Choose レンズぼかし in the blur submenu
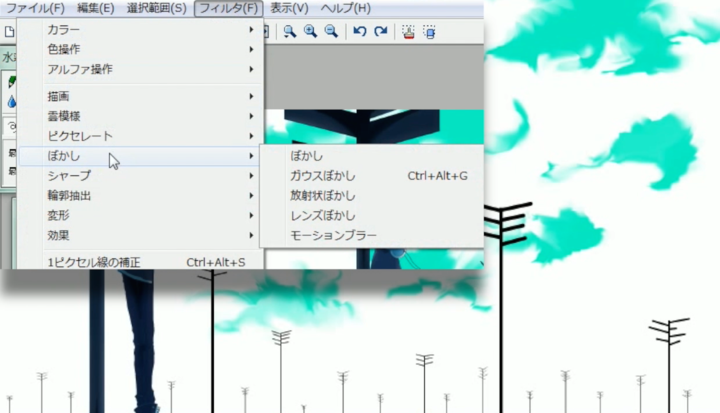720x413 pixels. coord(372,215)
